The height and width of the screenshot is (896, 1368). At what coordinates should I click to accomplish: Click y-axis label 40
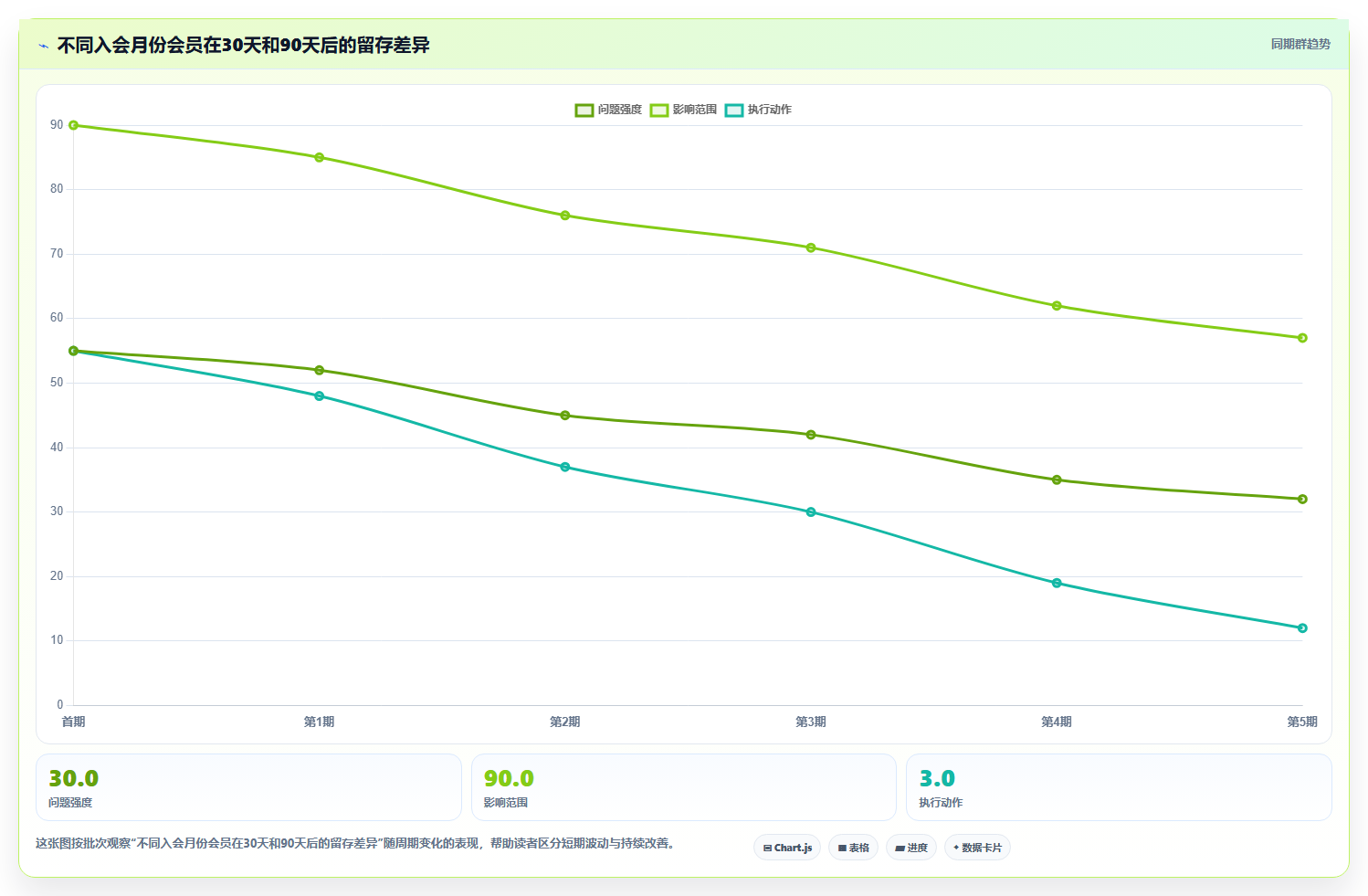(57, 448)
